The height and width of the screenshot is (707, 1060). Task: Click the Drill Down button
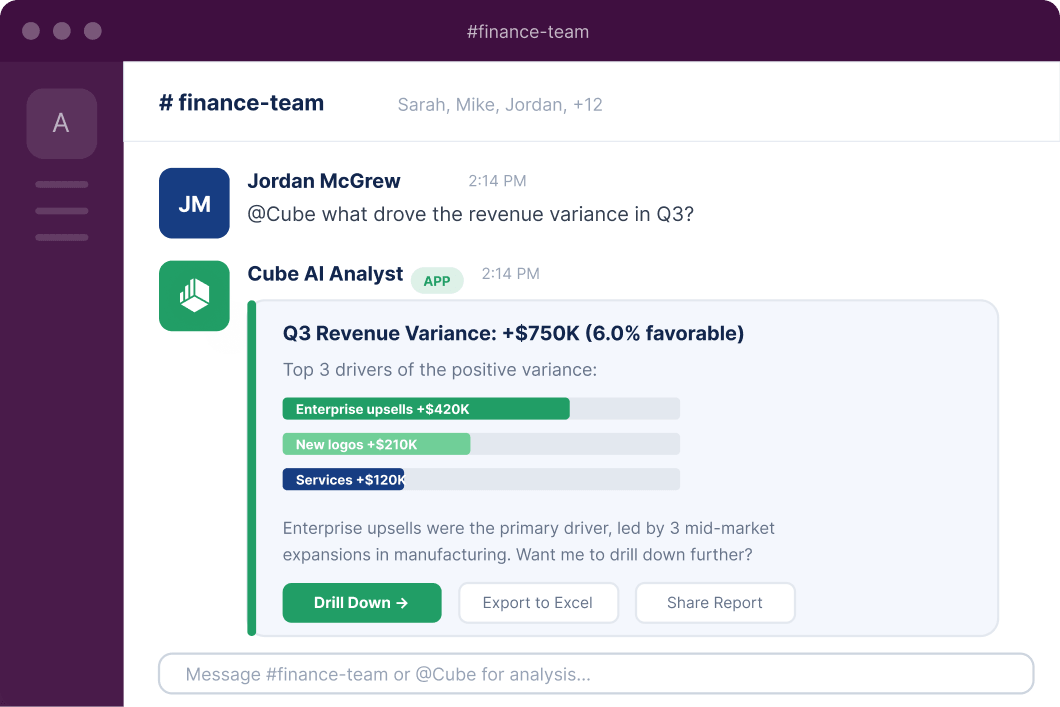(362, 603)
